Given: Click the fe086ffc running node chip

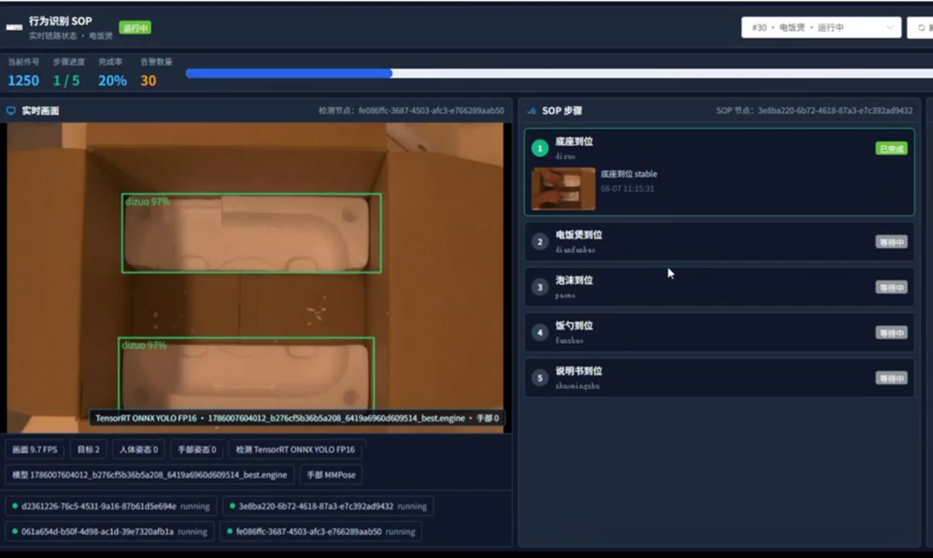Looking at the screenshot, I should 321,531.
